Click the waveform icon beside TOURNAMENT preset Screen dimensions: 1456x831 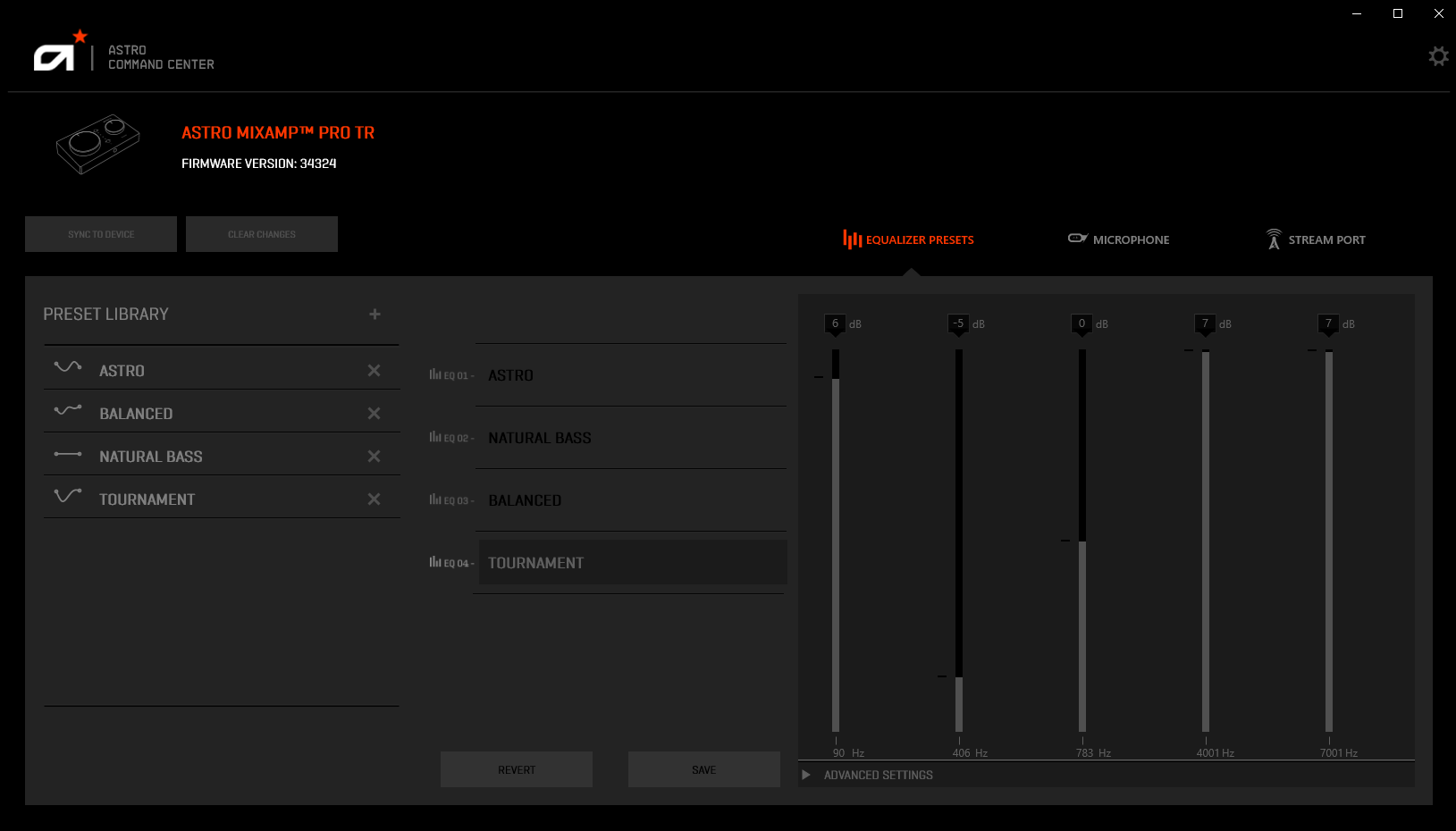(67, 497)
